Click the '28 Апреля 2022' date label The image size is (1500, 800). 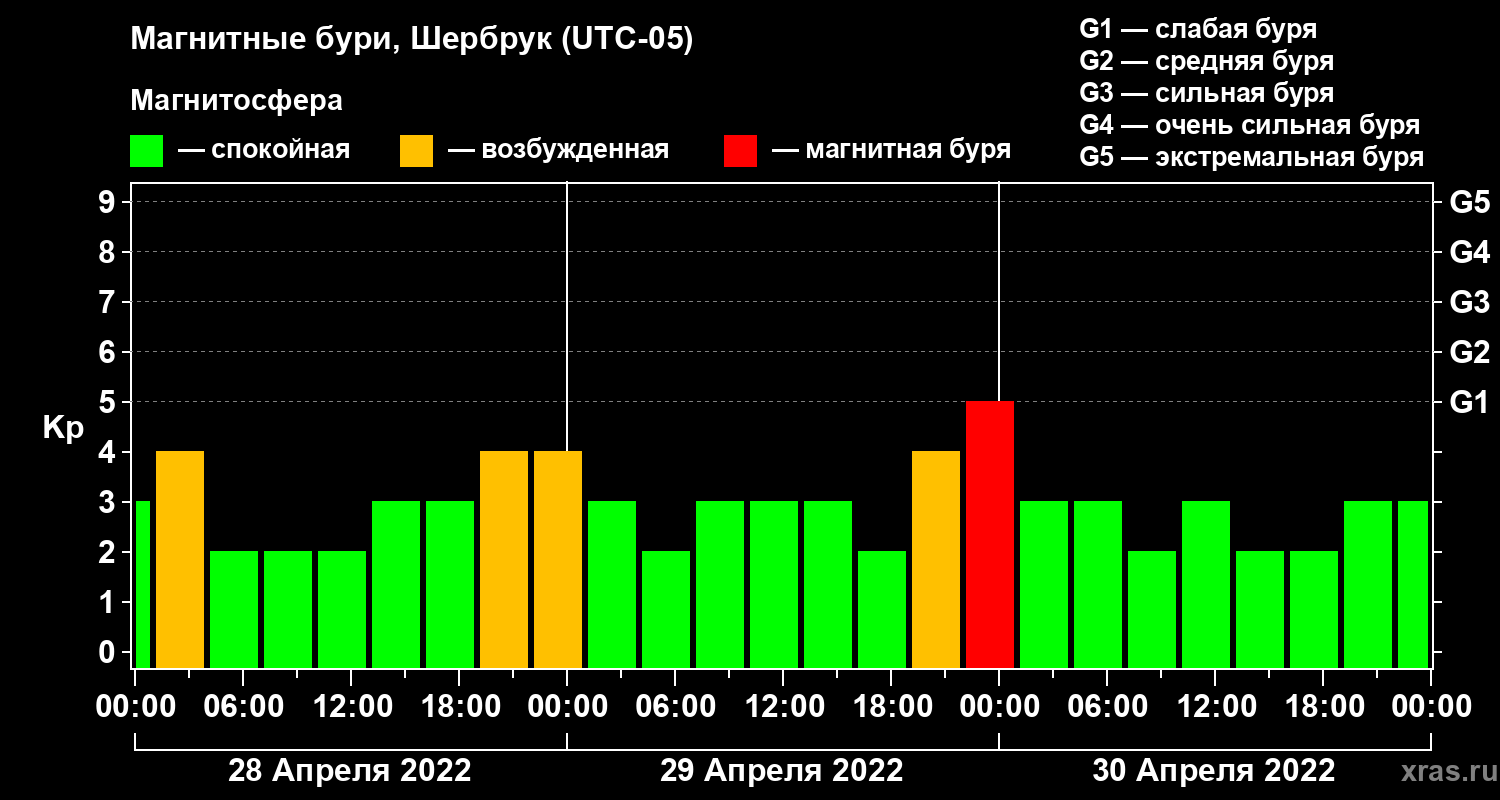click(x=349, y=770)
